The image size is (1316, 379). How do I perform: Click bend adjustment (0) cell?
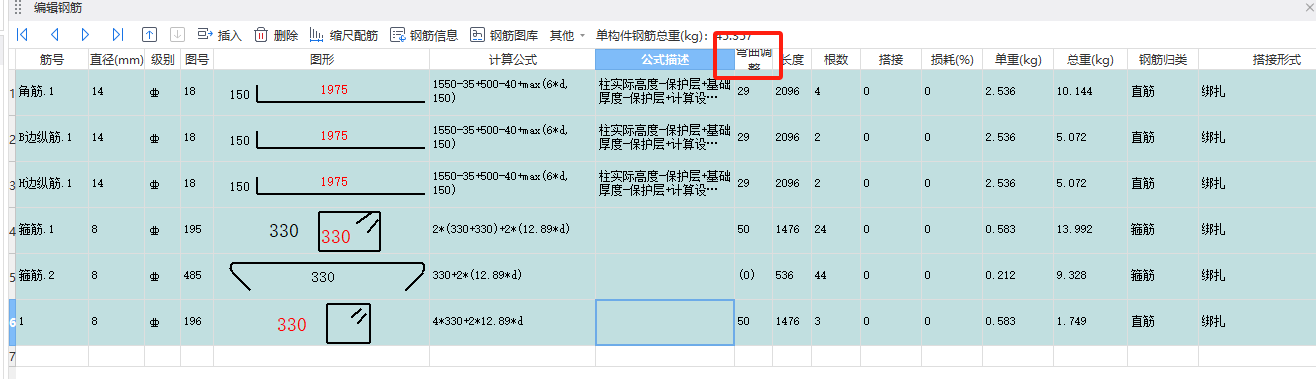(x=753, y=276)
